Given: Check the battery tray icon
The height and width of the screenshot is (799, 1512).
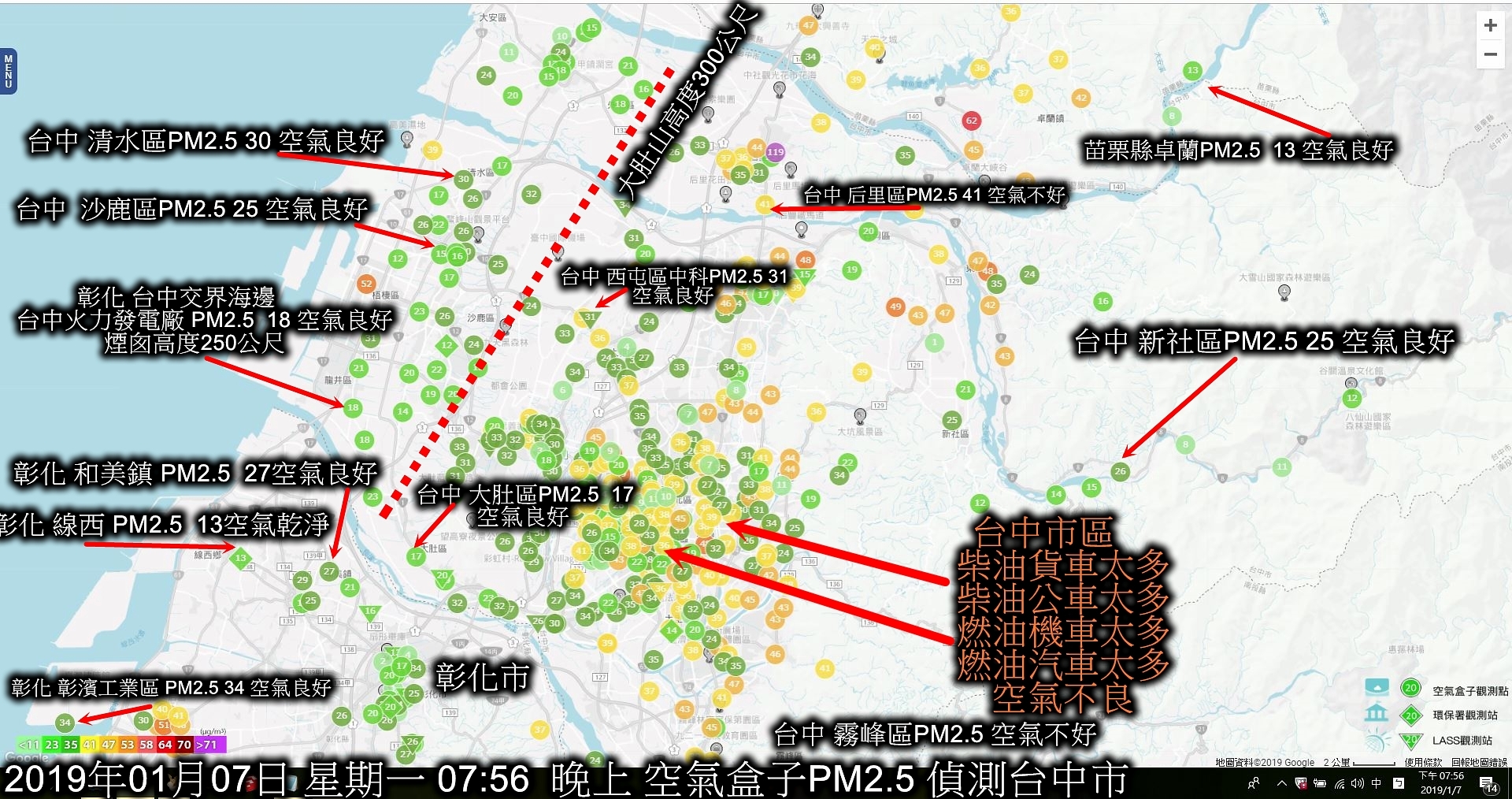Looking at the screenshot, I should coord(1319,783).
